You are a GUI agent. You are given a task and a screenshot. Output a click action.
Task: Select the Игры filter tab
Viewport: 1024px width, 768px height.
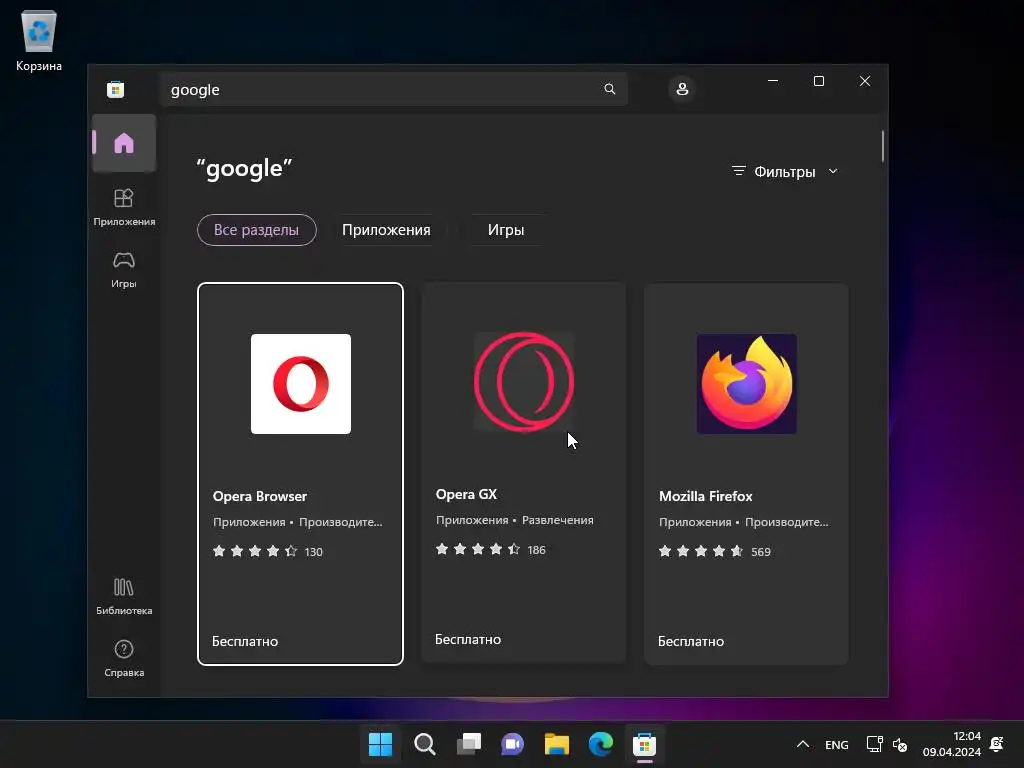coord(505,230)
